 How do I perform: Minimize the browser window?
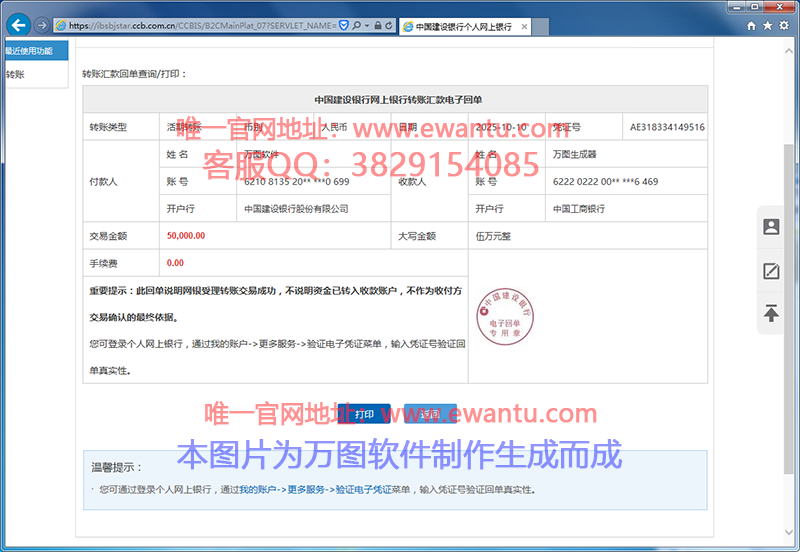pyautogui.click(x=736, y=7)
